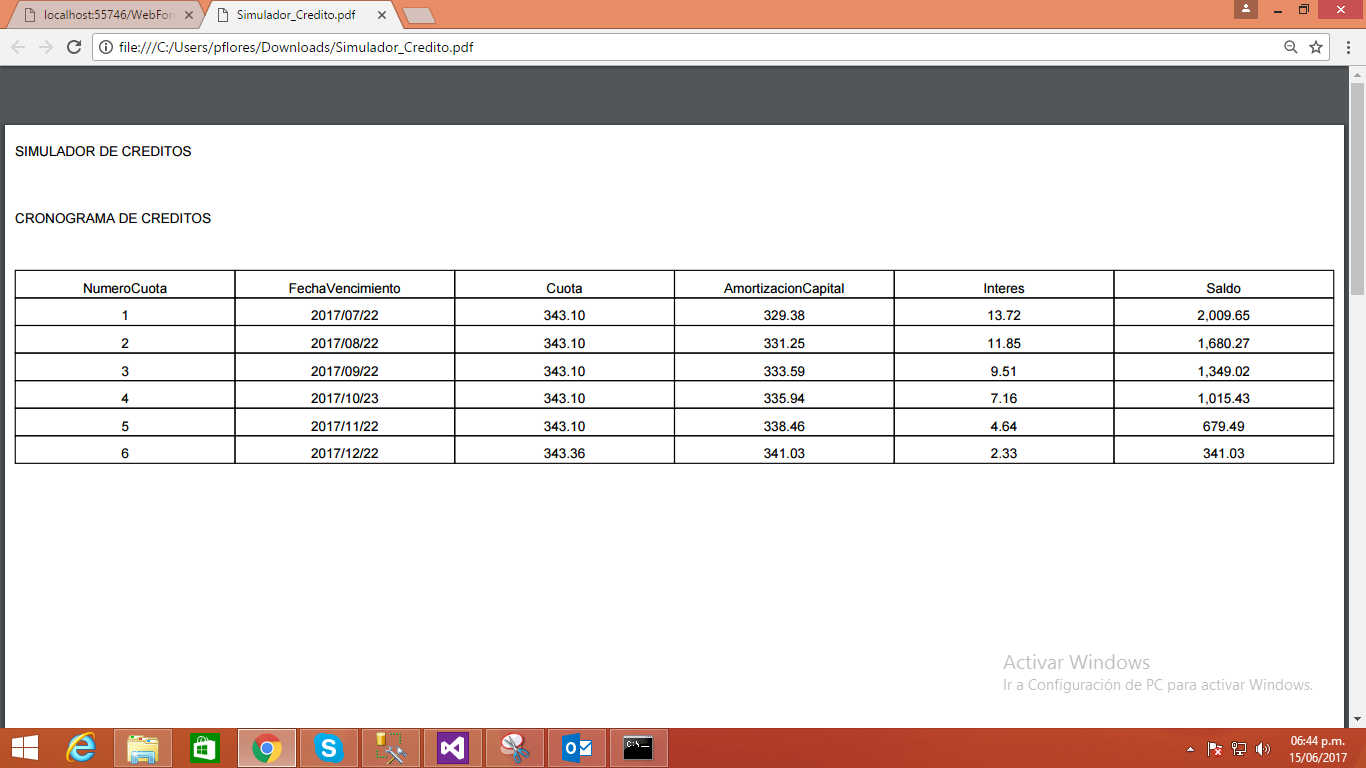Reload the page with the refresh icon
Screen dimensions: 1366x768
(x=73, y=47)
